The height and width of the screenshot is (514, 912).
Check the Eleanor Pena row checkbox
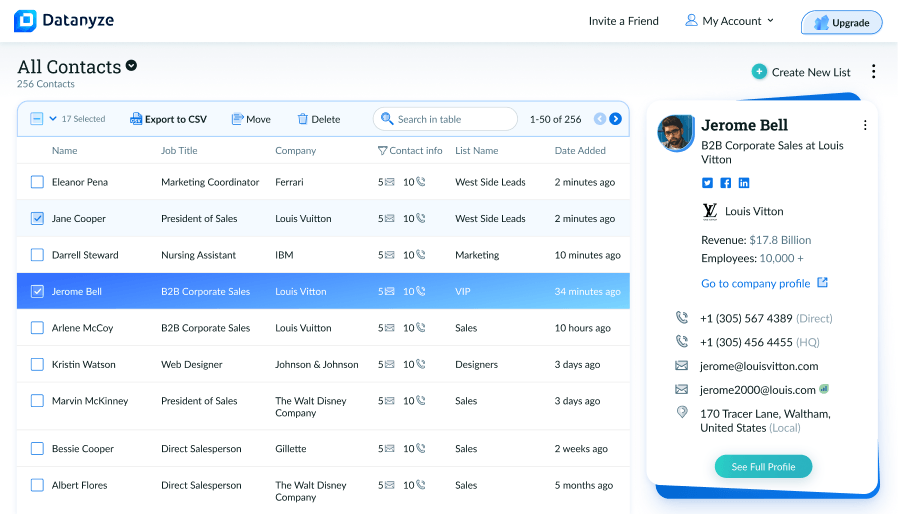37,182
